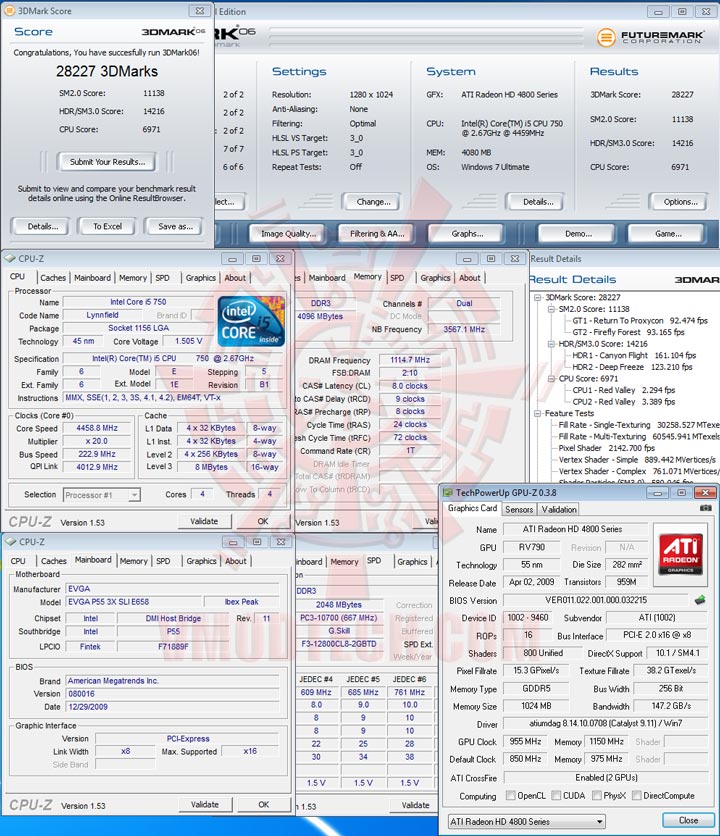Viewport: 720px width, 836px height.
Task: Open the Processor #1 selection dropdown
Action: [x=101, y=495]
